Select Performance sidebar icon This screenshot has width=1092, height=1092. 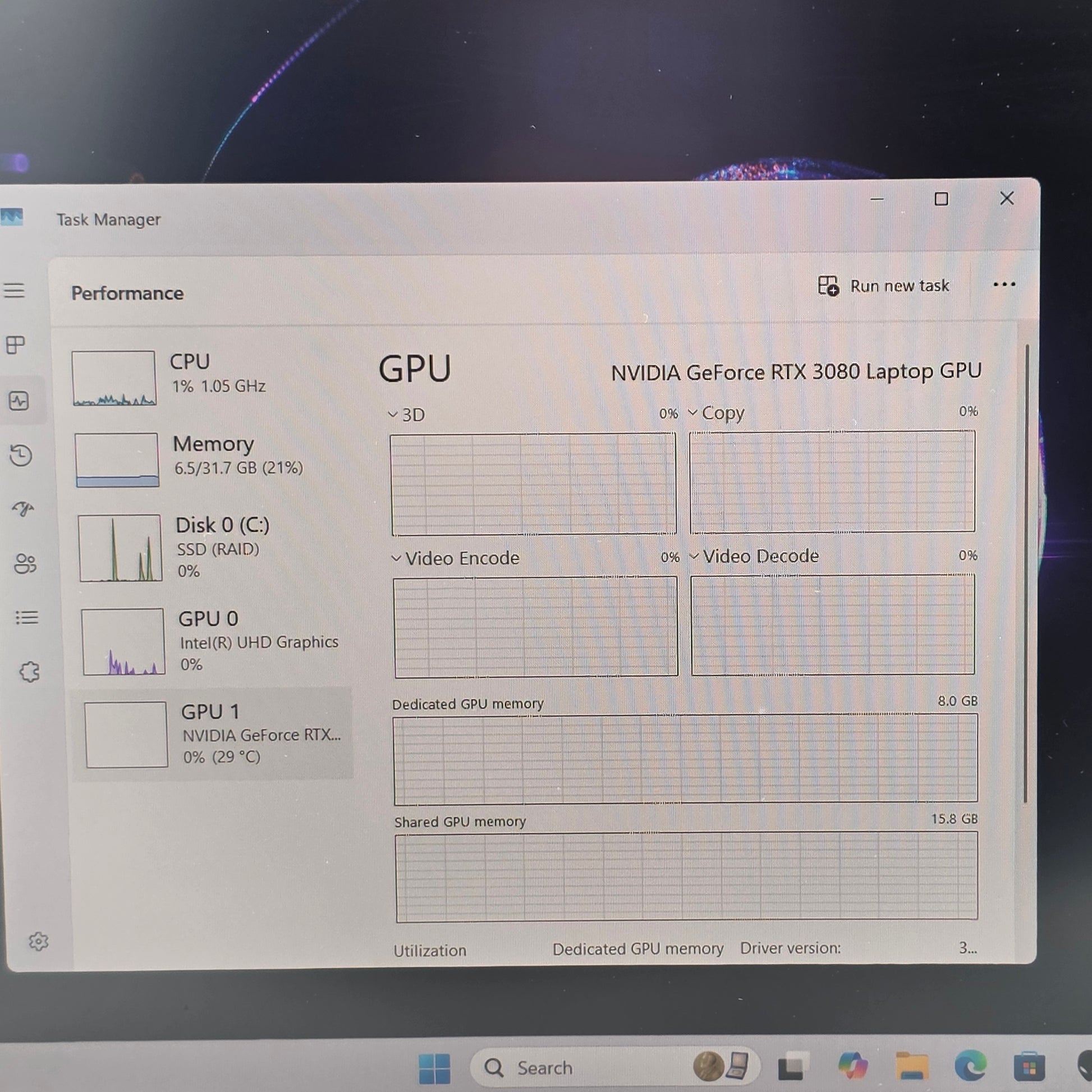click(x=19, y=401)
